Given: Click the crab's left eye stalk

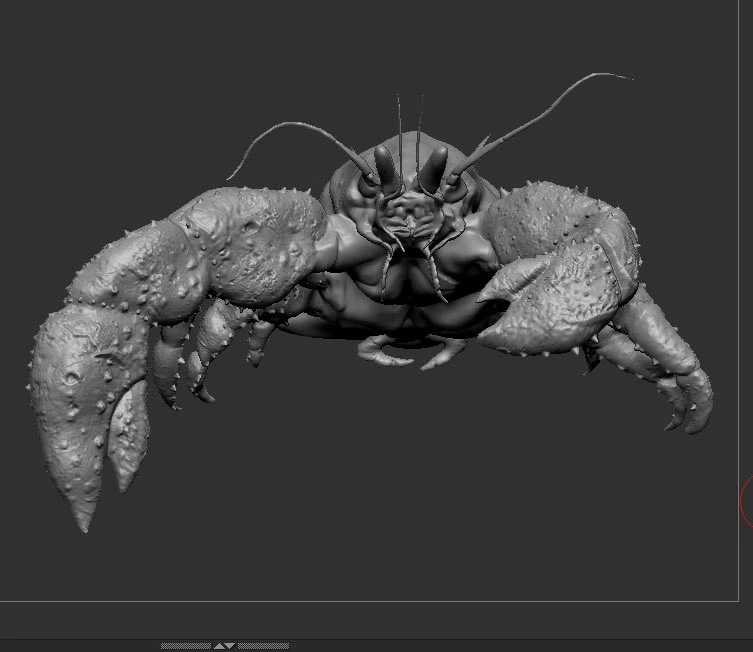Looking at the screenshot, I should (386, 166).
